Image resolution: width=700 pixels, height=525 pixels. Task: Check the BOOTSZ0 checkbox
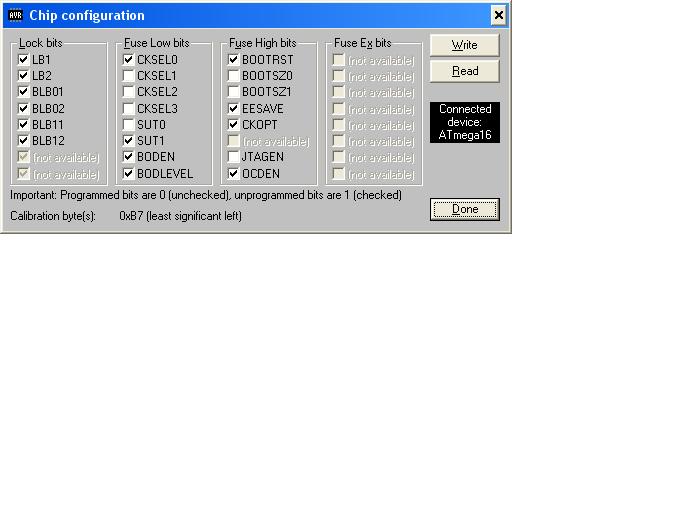(233, 75)
